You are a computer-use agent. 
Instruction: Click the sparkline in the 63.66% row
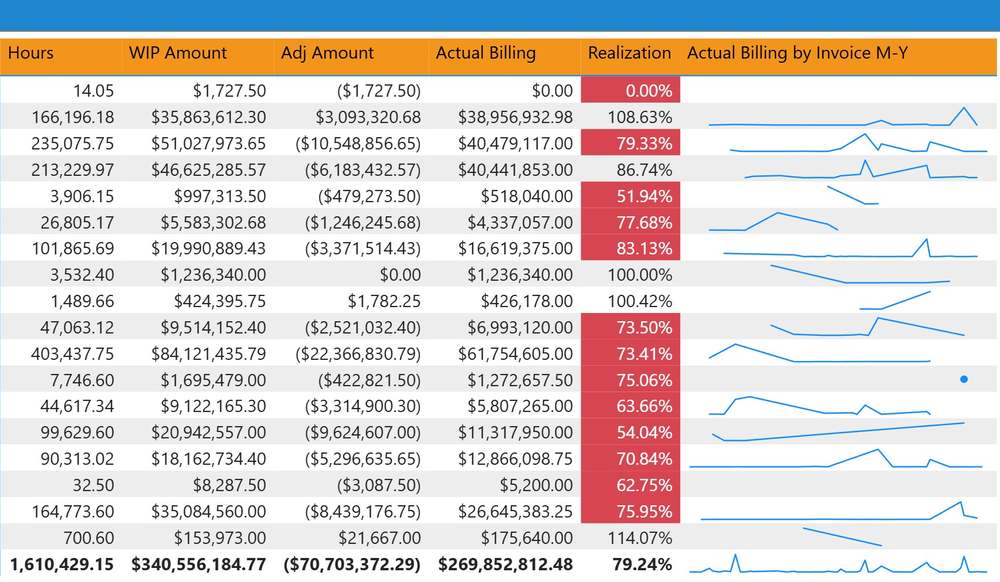(820, 405)
